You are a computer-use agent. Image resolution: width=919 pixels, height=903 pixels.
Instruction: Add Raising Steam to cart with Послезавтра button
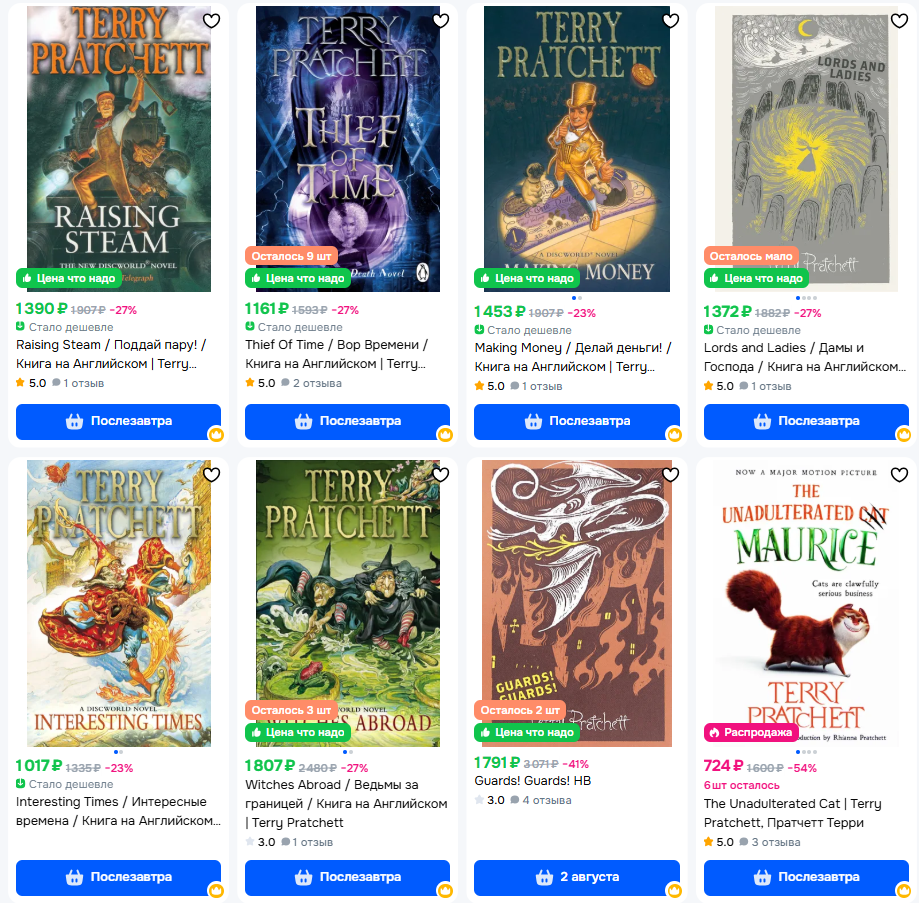[118, 421]
